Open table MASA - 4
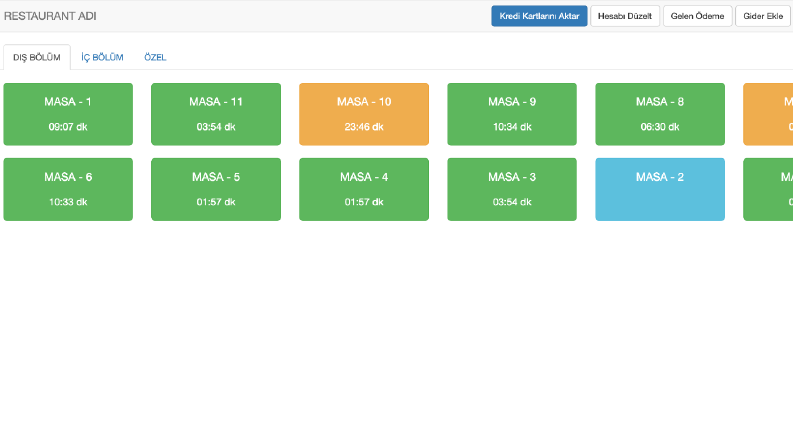 pos(364,189)
